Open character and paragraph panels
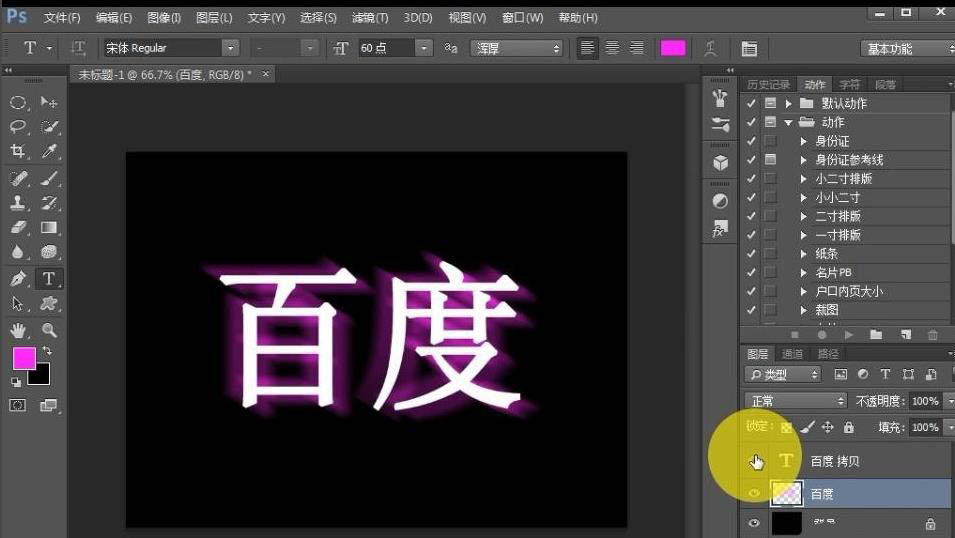This screenshot has height=538, width=955. (749, 48)
